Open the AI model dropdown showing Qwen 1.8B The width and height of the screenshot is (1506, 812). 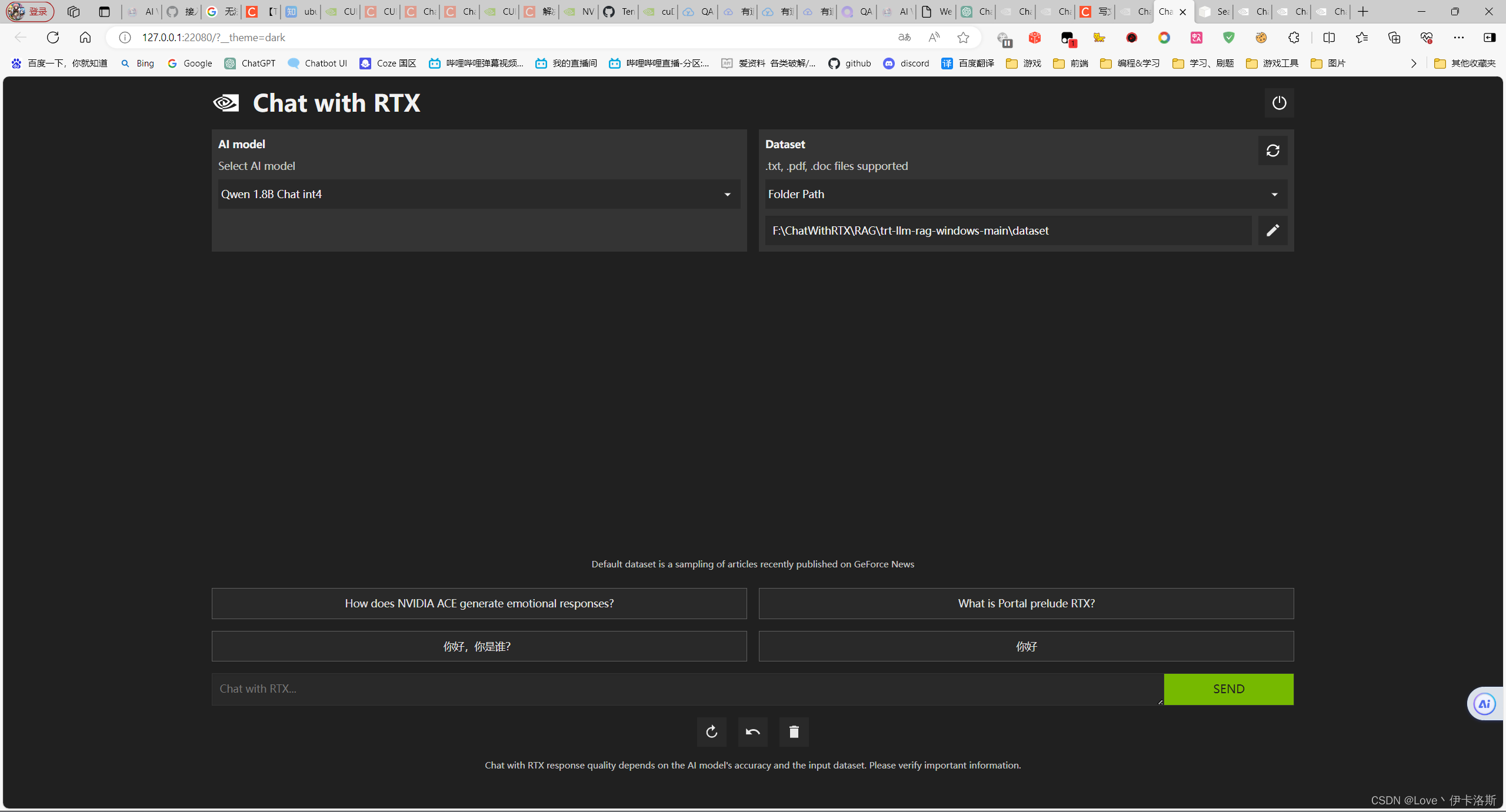[x=479, y=194]
